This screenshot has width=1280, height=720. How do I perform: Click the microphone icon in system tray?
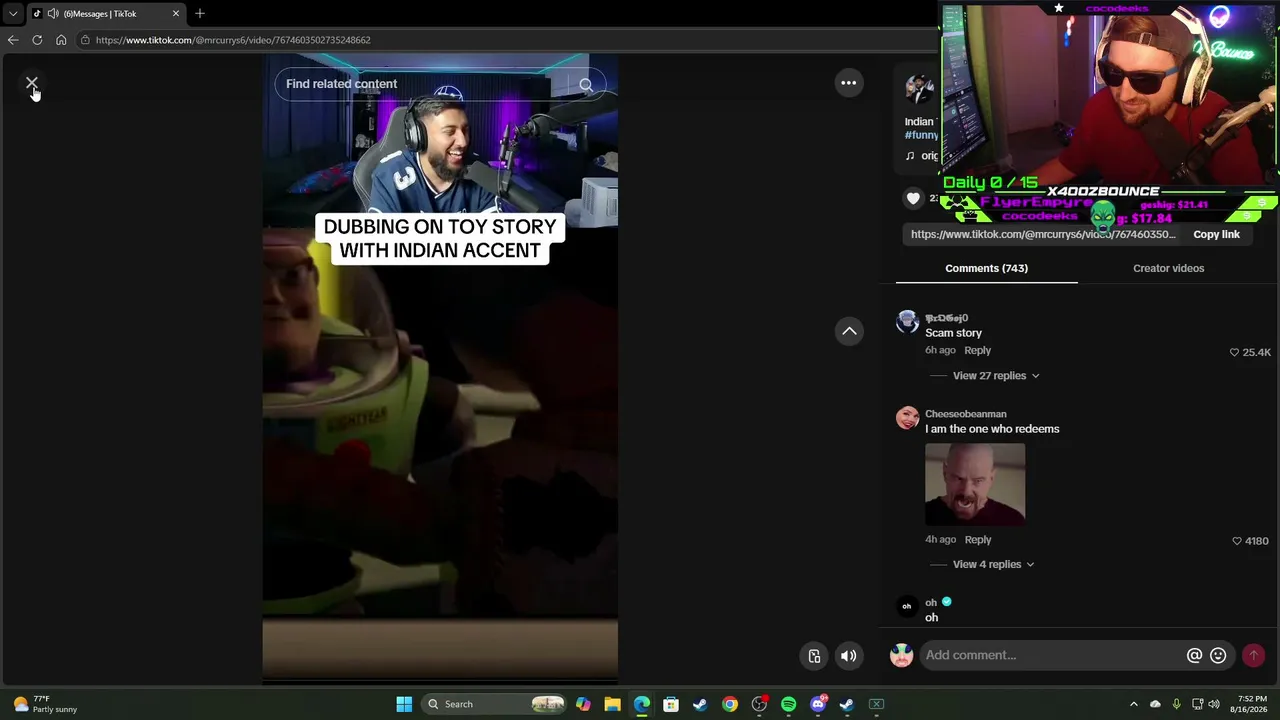pos(1176,704)
